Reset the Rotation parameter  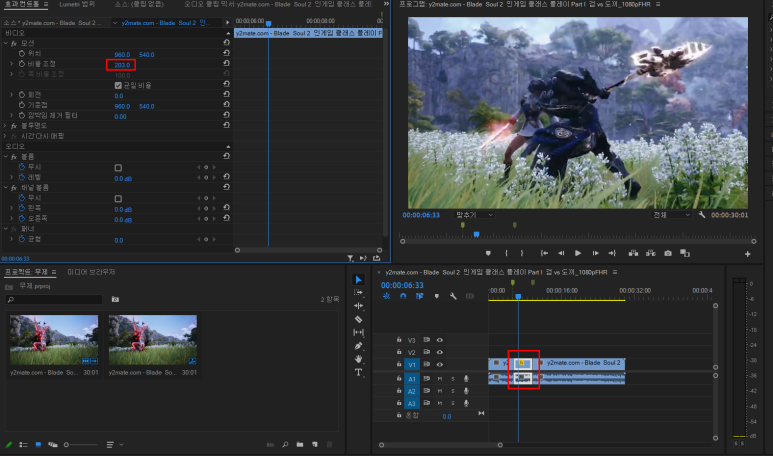click(x=226, y=94)
